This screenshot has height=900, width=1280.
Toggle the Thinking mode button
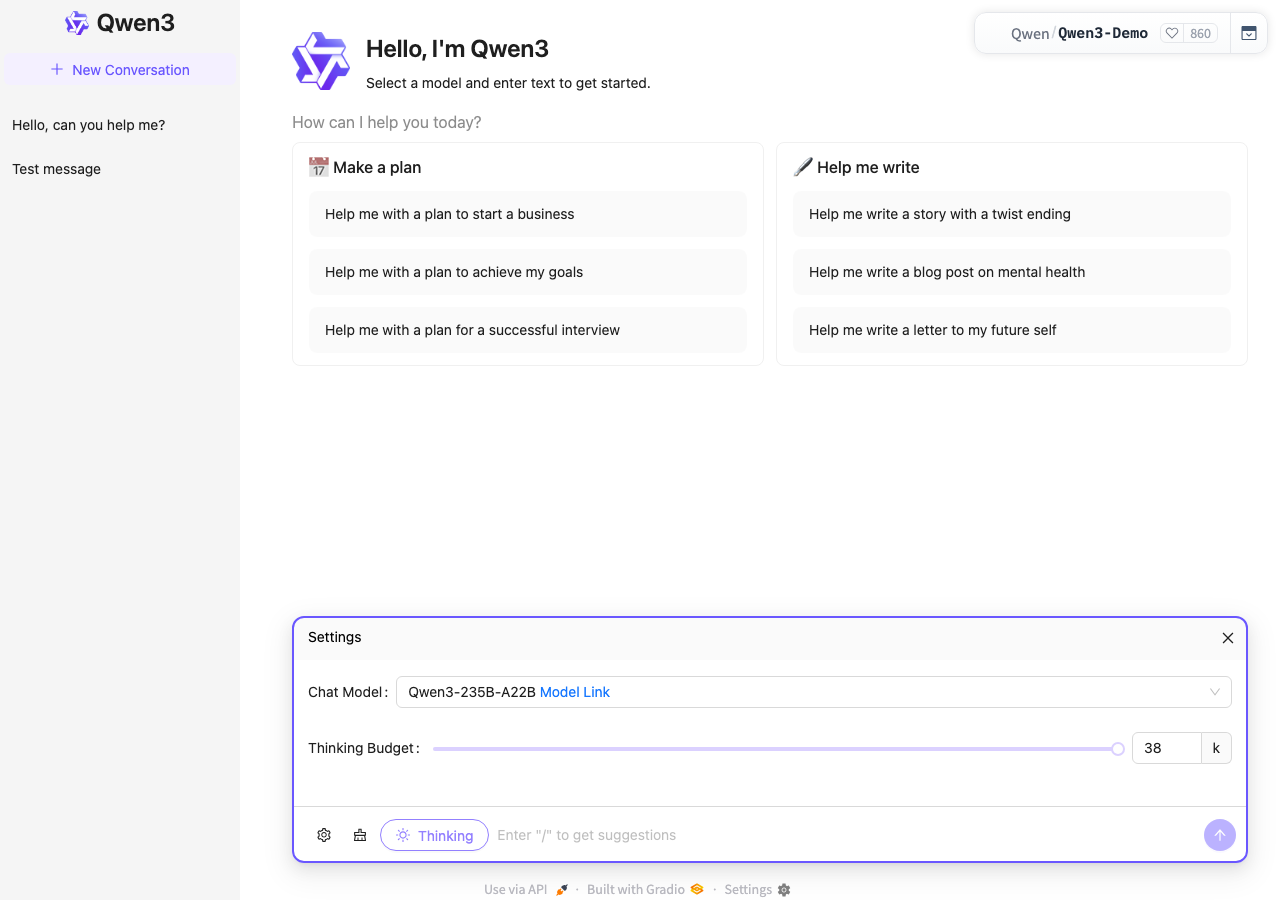click(x=434, y=835)
